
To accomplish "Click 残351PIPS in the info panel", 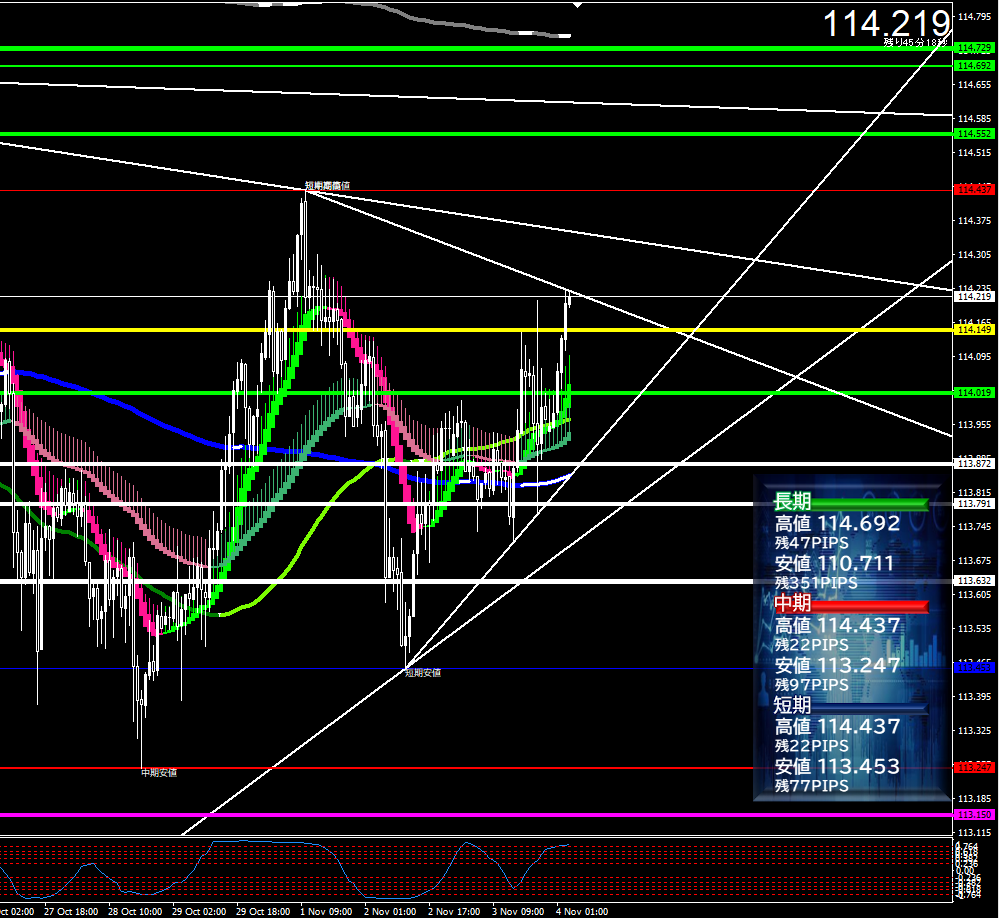I will pos(816,583).
